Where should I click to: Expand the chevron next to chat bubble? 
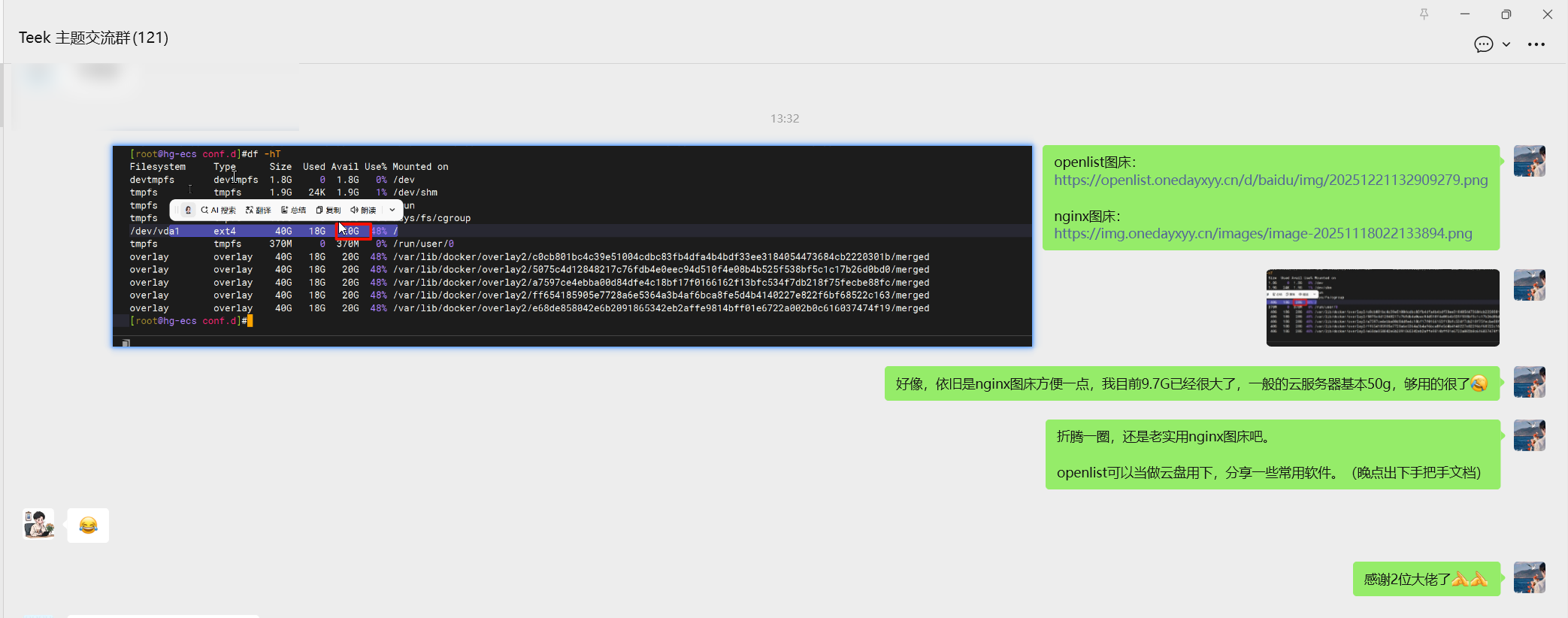(x=1506, y=44)
